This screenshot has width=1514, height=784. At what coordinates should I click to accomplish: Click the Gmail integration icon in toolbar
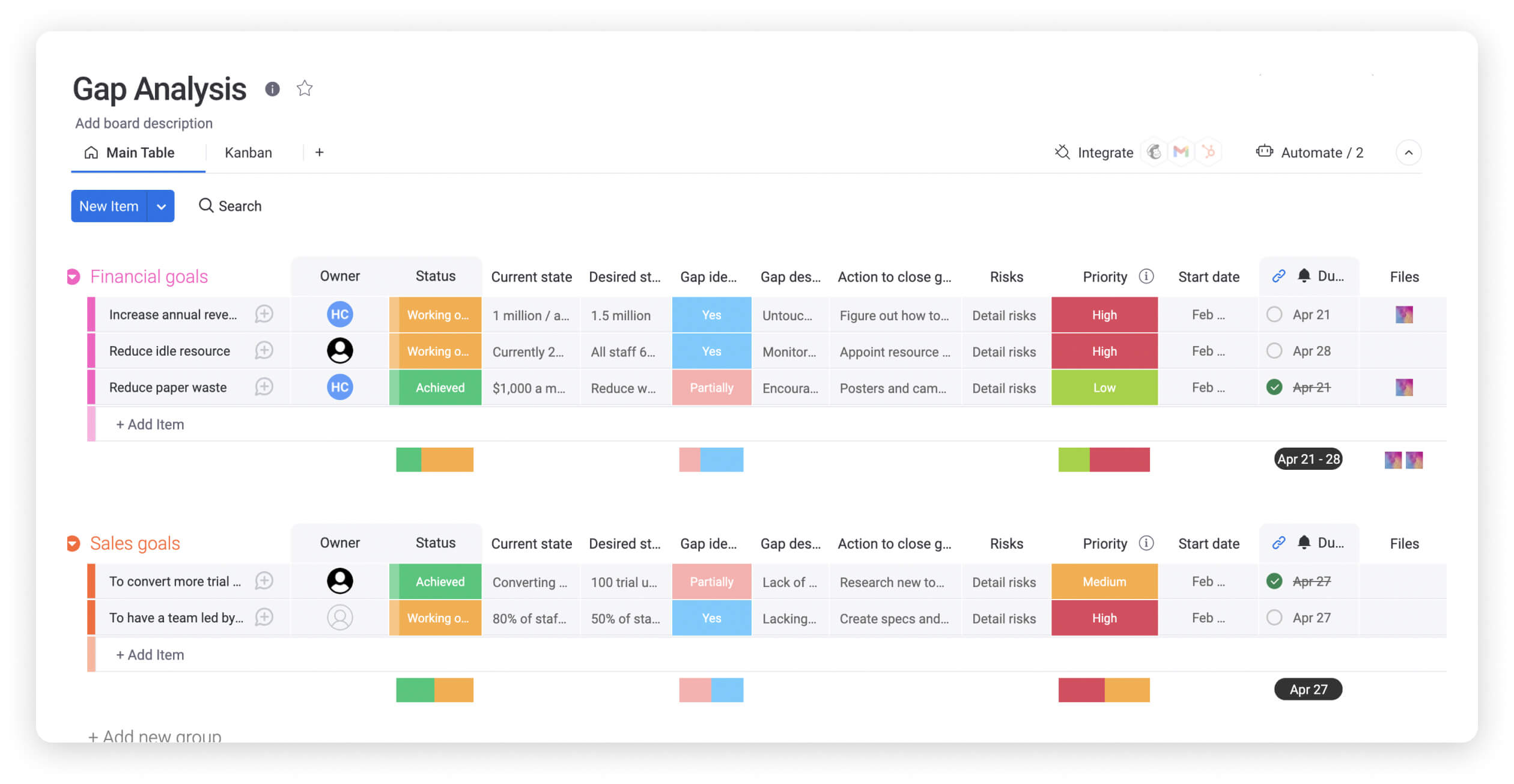(x=1185, y=152)
